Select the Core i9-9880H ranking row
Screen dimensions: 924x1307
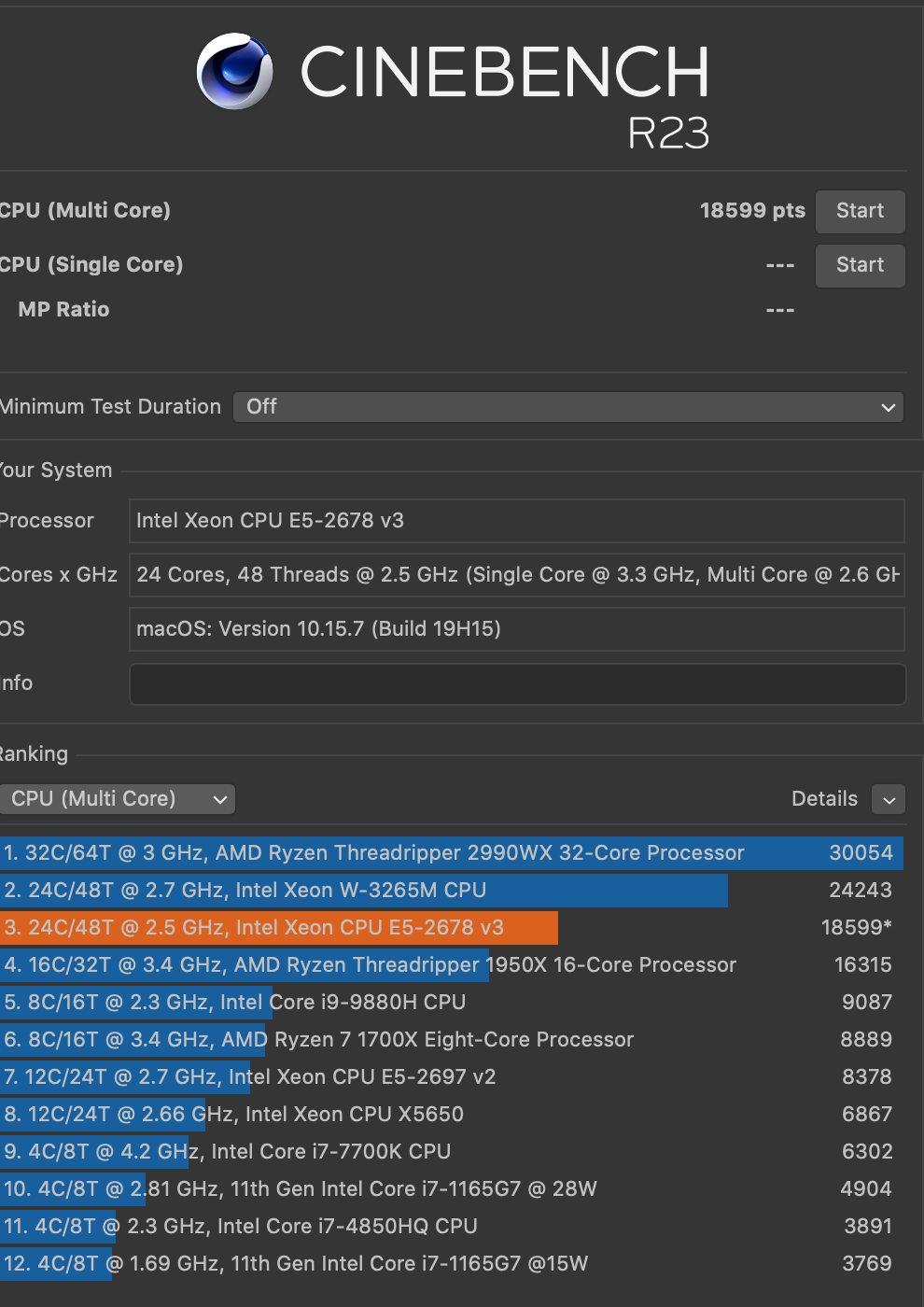(452, 1003)
